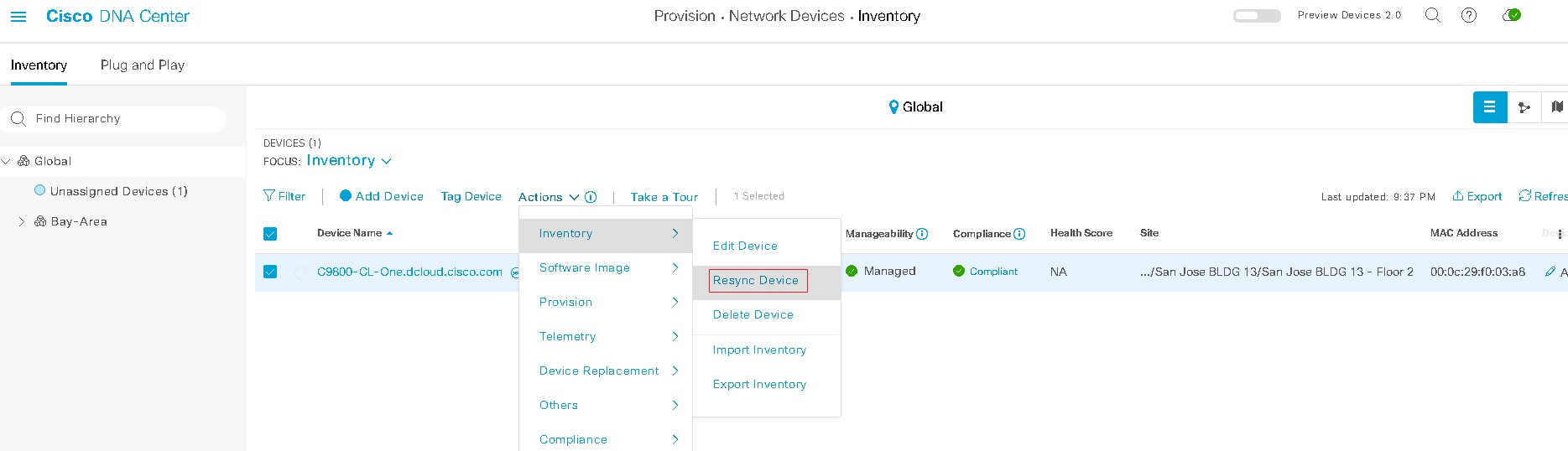Click the global search magnifier icon
Image resolution: width=1568 pixels, height=451 pixels.
1433,15
